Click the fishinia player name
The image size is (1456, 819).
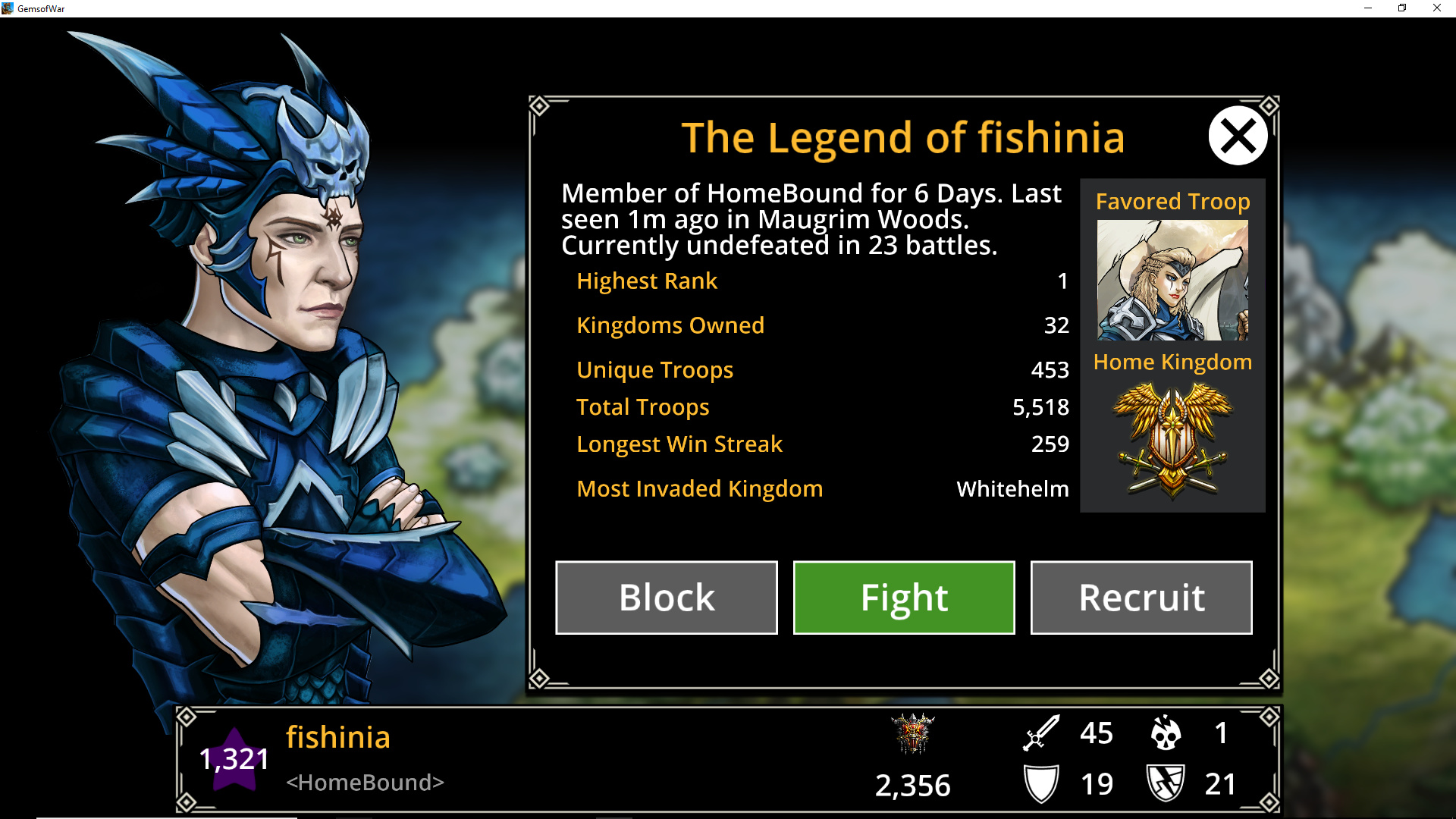coord(338,737)
